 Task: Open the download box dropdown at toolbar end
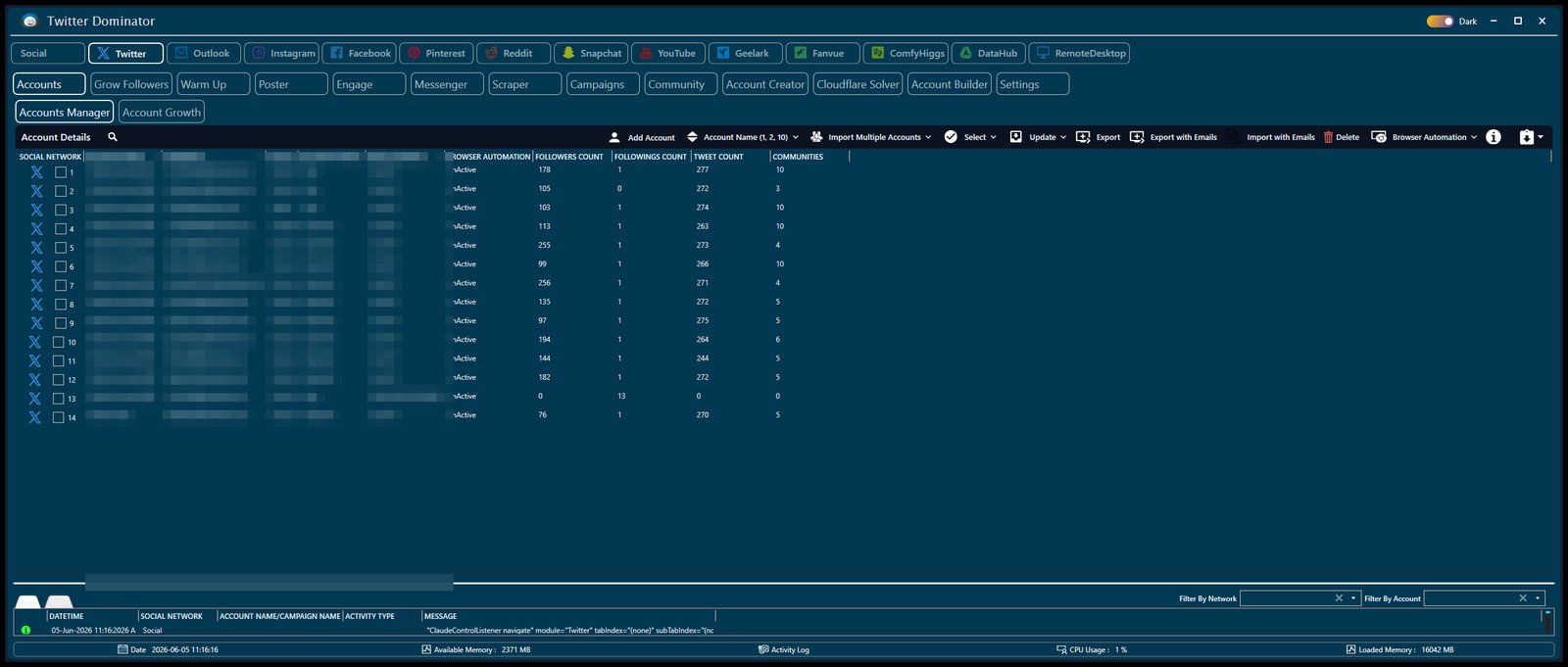[x=1541, y=137]
